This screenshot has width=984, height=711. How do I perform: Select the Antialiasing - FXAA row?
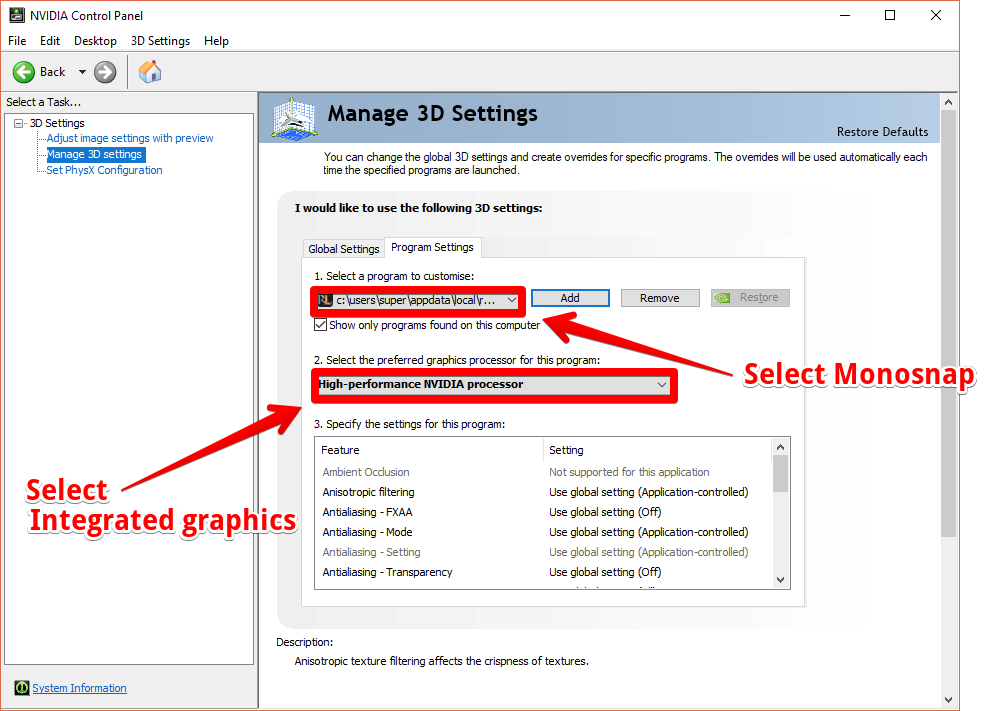pos(543,512)
